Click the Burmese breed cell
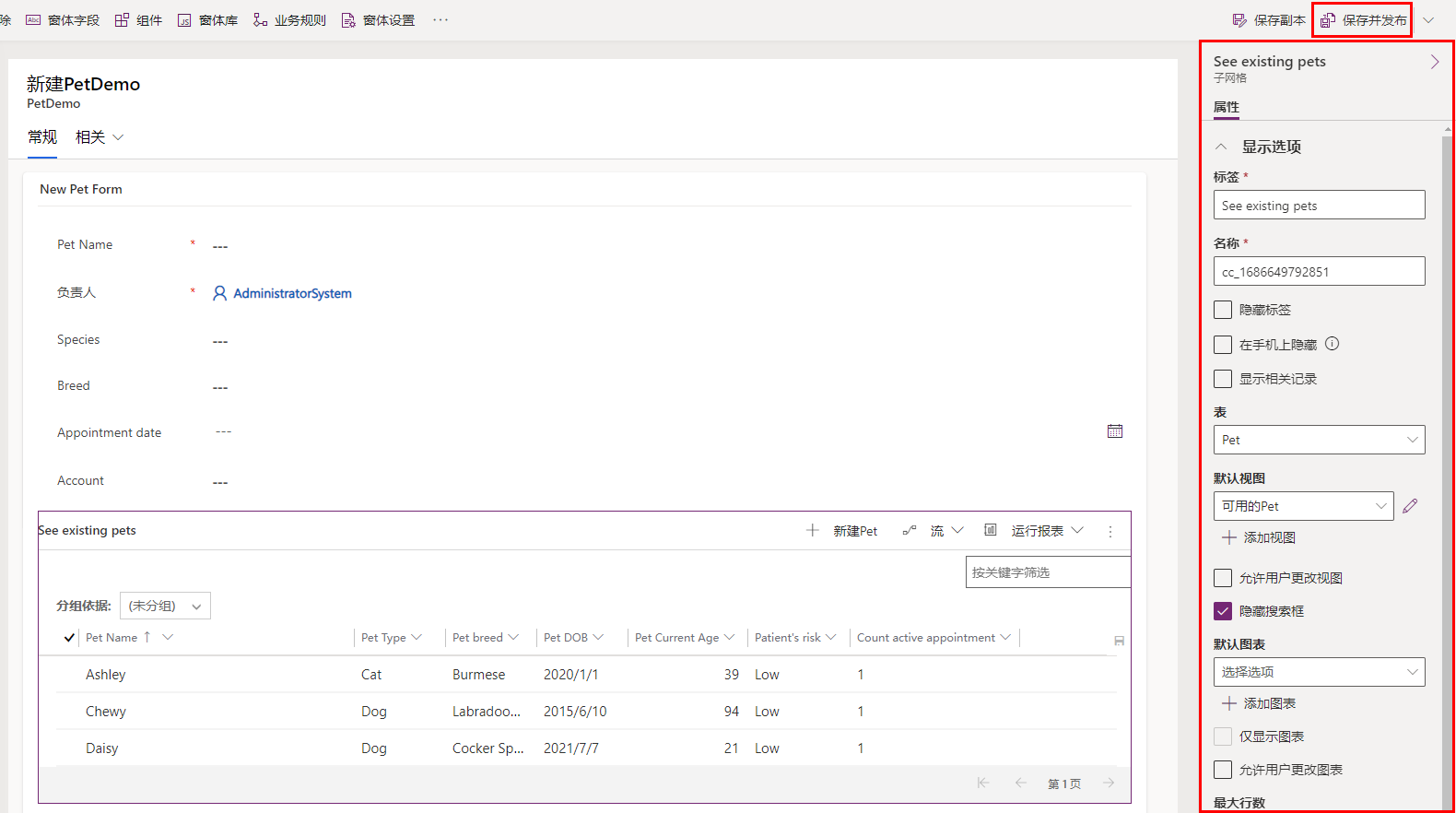 [x=479, y=675]
